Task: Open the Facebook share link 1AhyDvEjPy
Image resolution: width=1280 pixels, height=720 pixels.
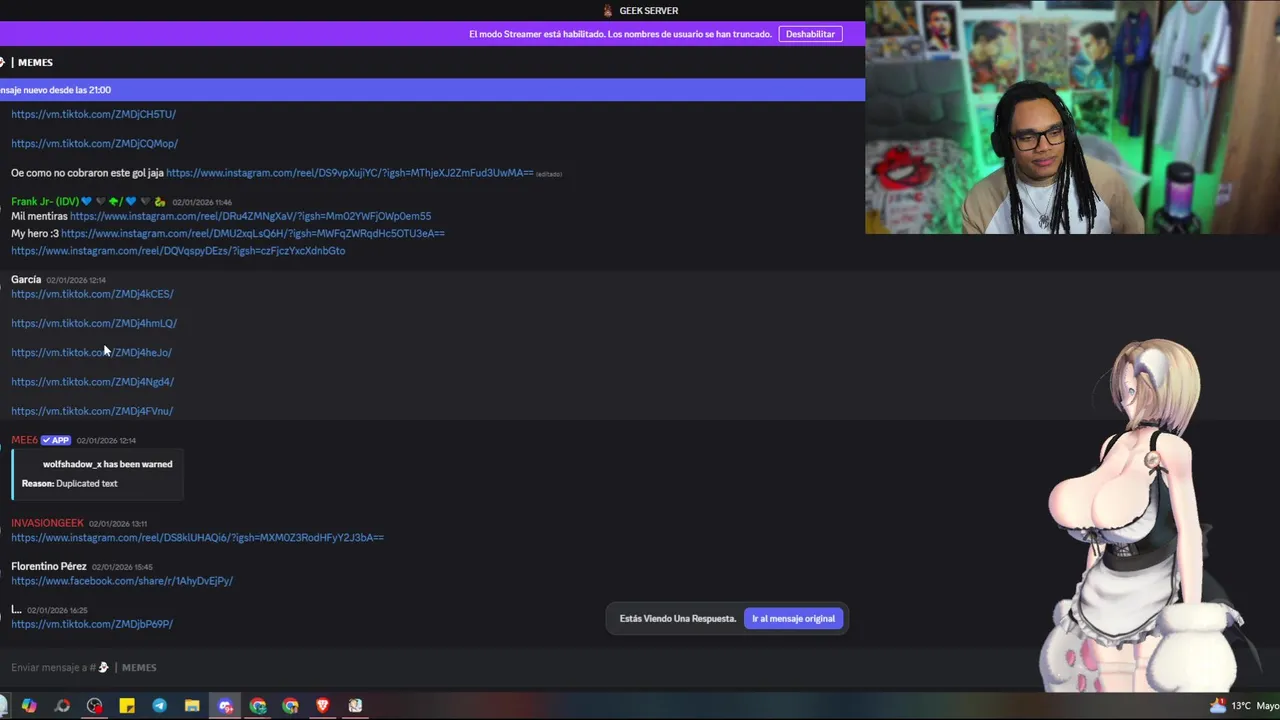Action: coord(122,581)
